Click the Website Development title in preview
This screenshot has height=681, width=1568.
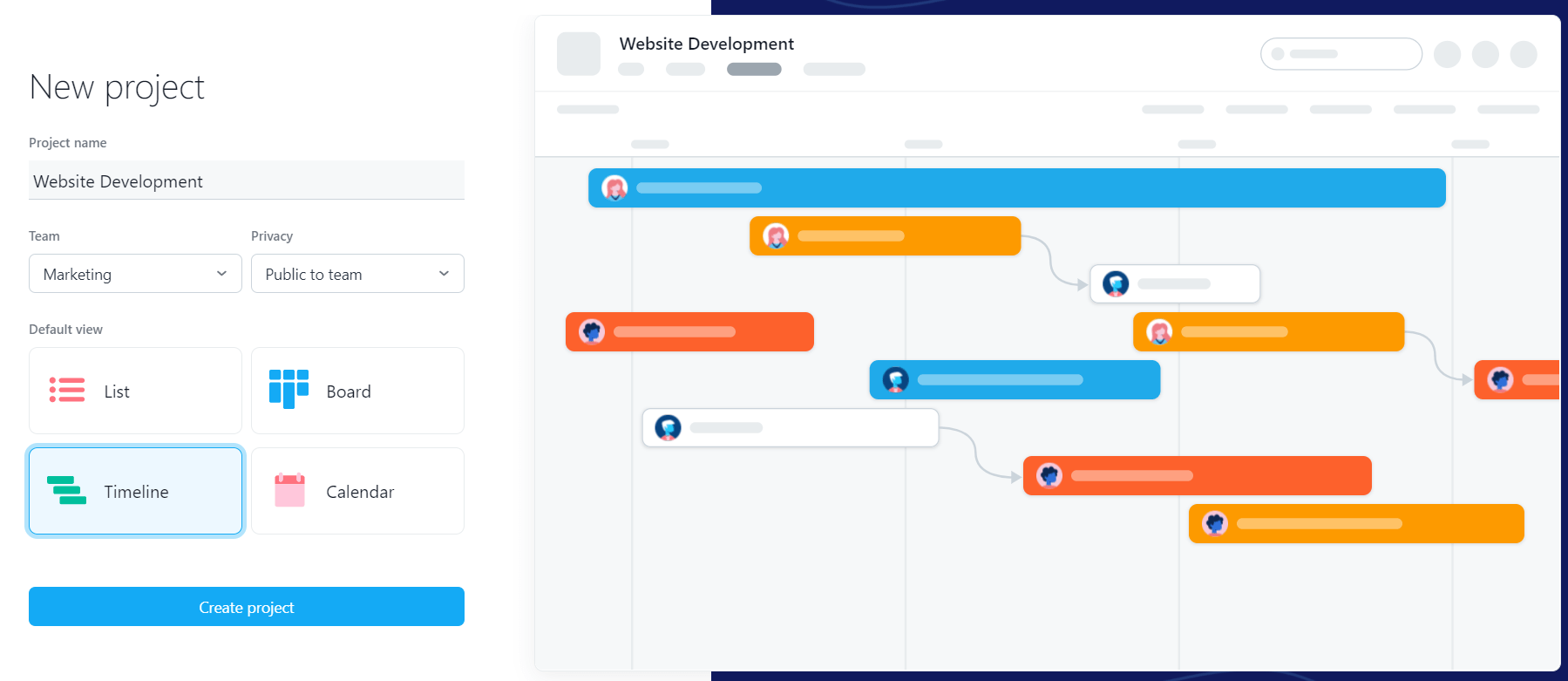[x=707, y=44]
